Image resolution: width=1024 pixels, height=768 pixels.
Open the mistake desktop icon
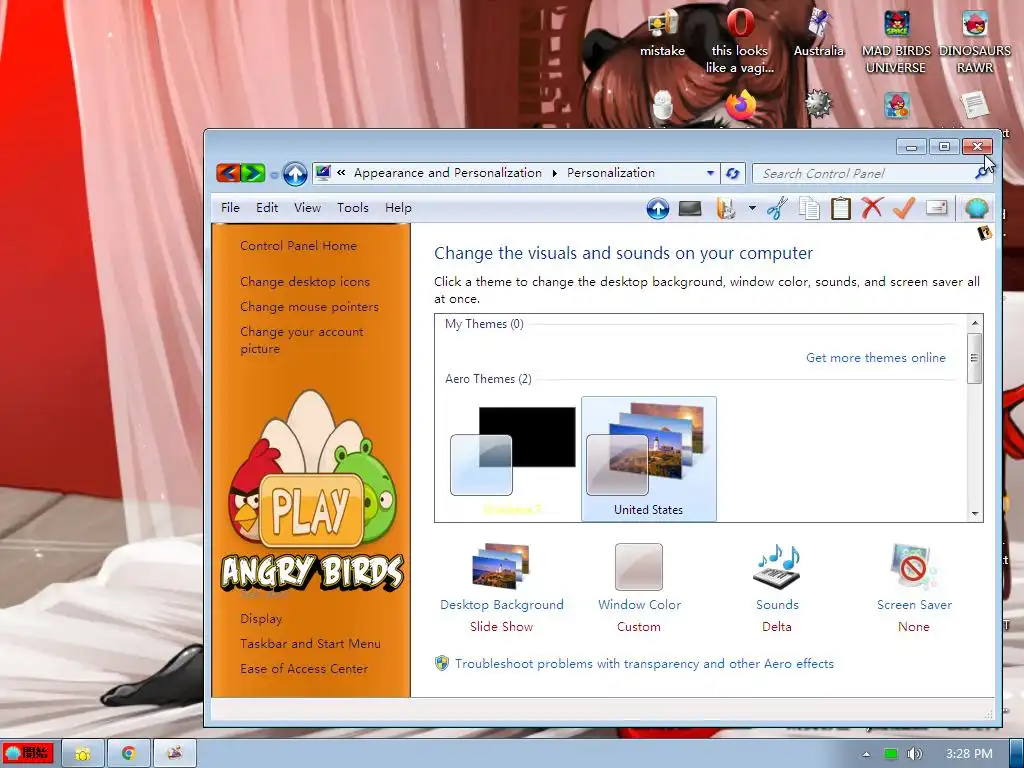(x=662, y=33)
